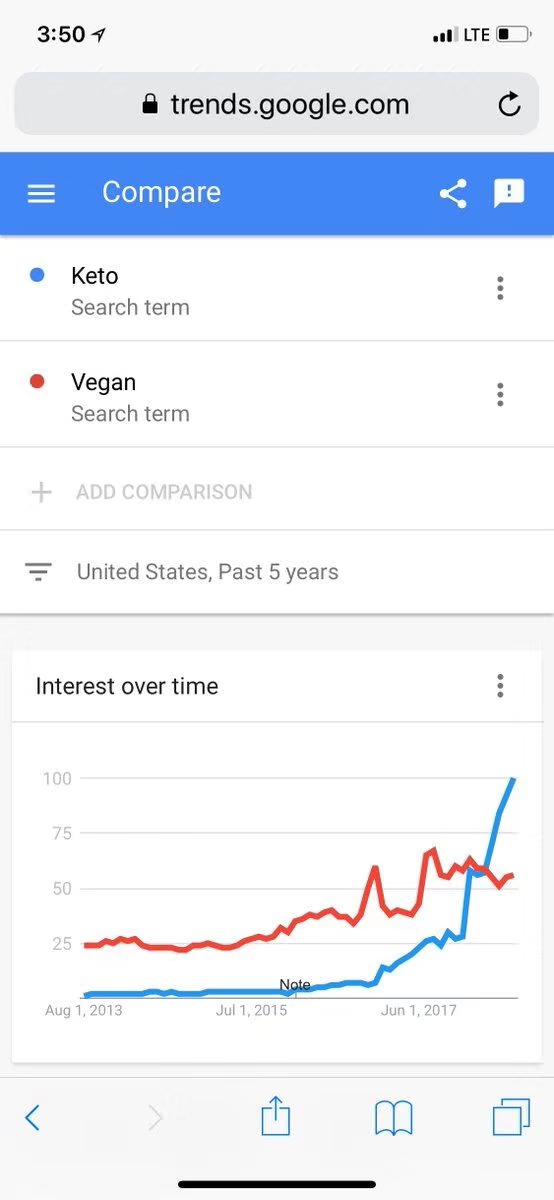Open Safari bookmarks book icon
Image resolution: width=554 pixels, height=1200 pixels.
[x=394, y=1118]
